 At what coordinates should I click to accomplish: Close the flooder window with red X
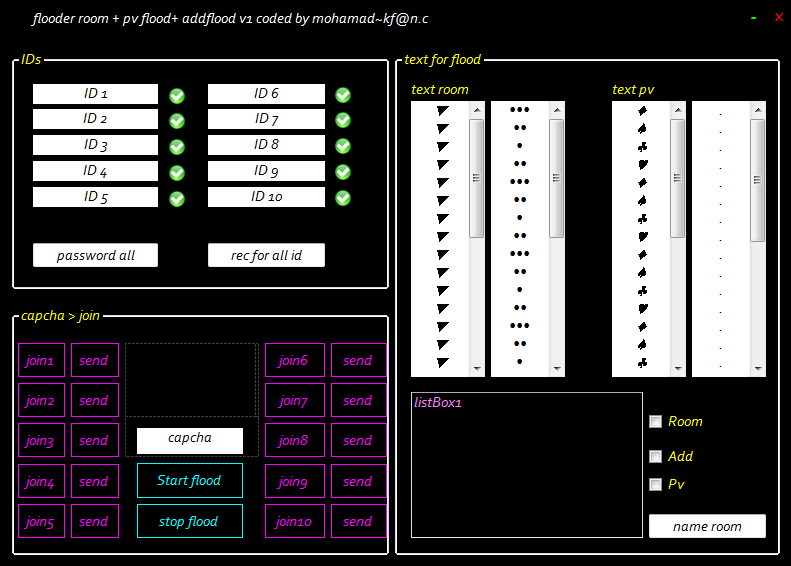click(x=779, y=17)
